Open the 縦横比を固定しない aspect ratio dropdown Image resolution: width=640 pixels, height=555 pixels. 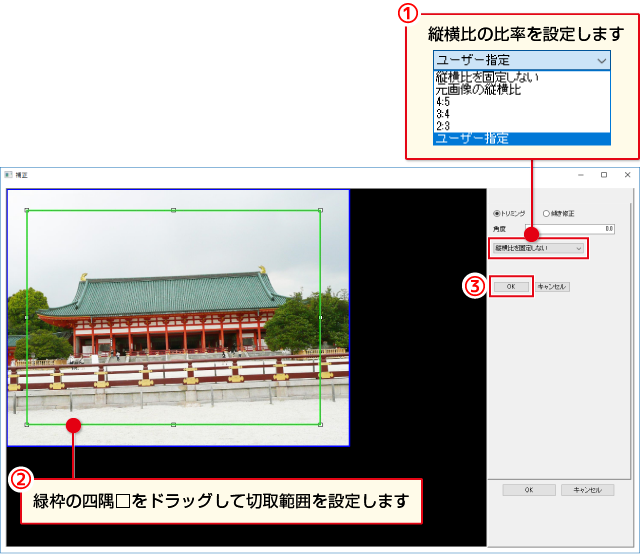click(x=537, y=247)
